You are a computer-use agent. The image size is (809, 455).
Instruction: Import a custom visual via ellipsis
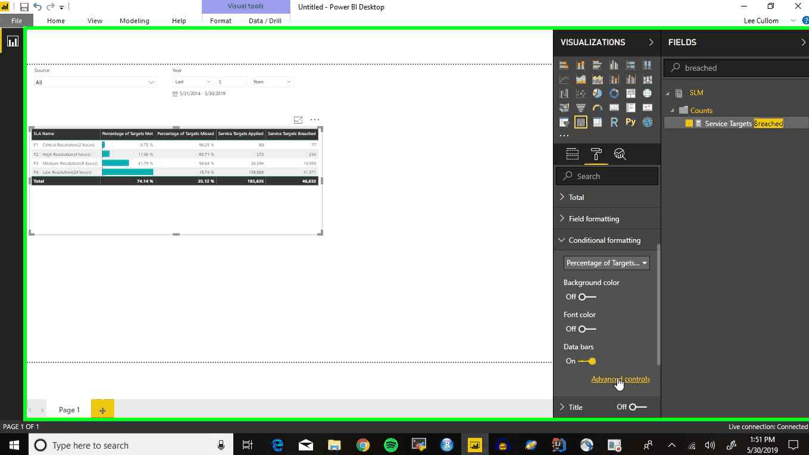click(x=564, y=136)
